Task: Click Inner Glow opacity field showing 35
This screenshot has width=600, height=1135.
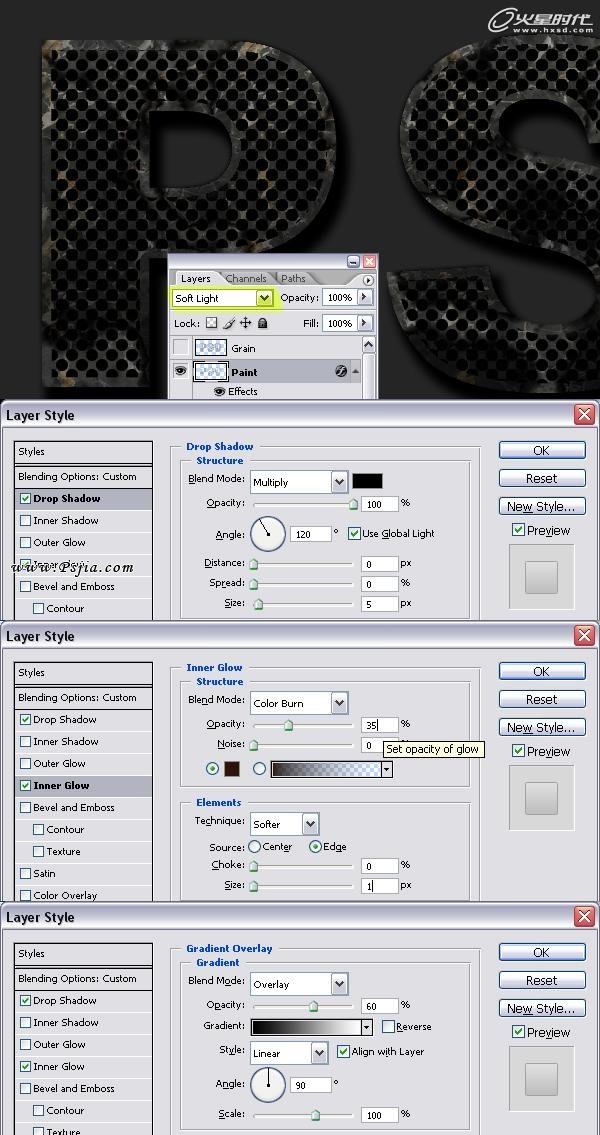Action: click(x=380, y=725)
